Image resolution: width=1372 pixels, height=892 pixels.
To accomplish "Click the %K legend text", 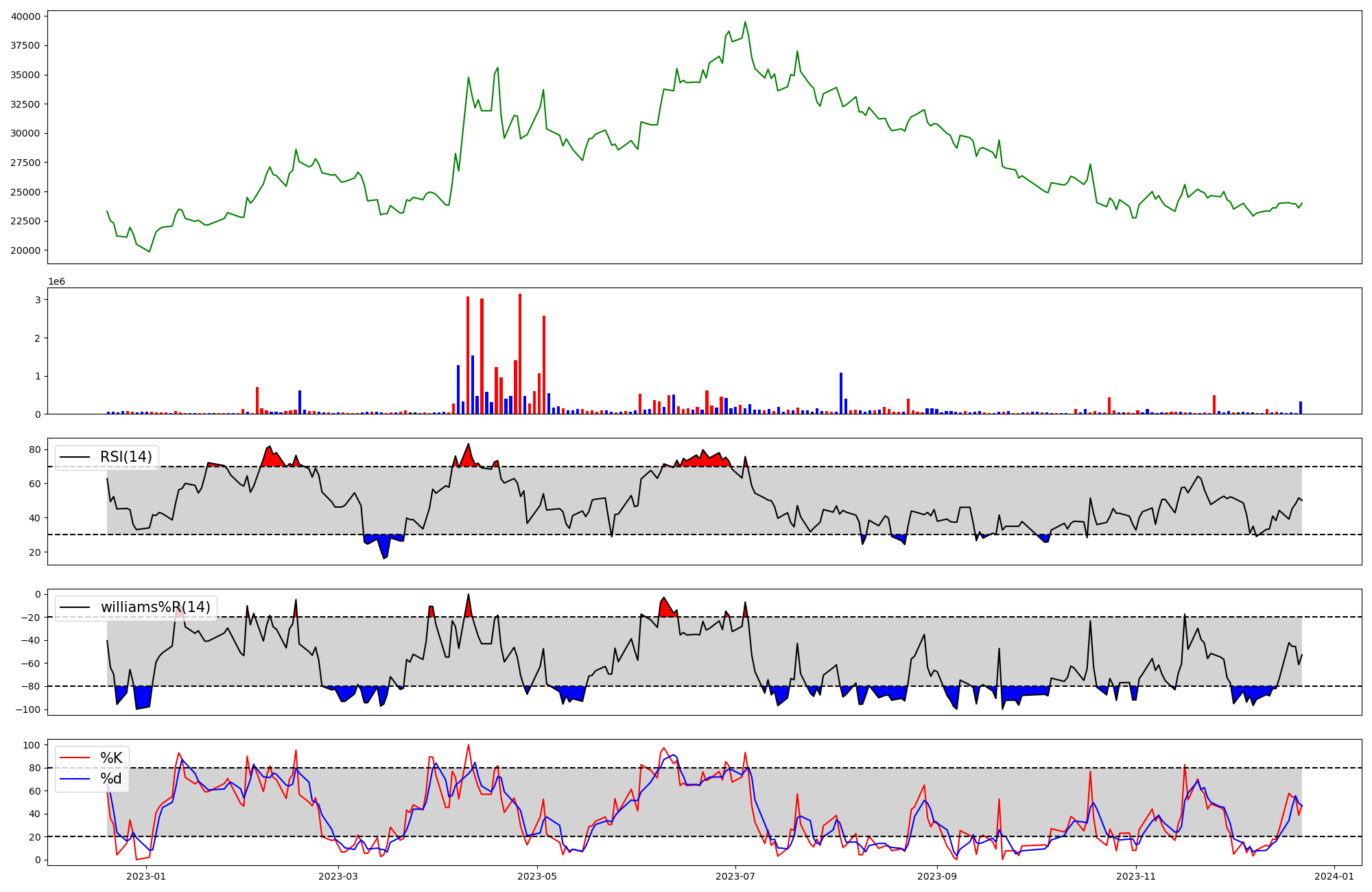I will coord(111,758).
